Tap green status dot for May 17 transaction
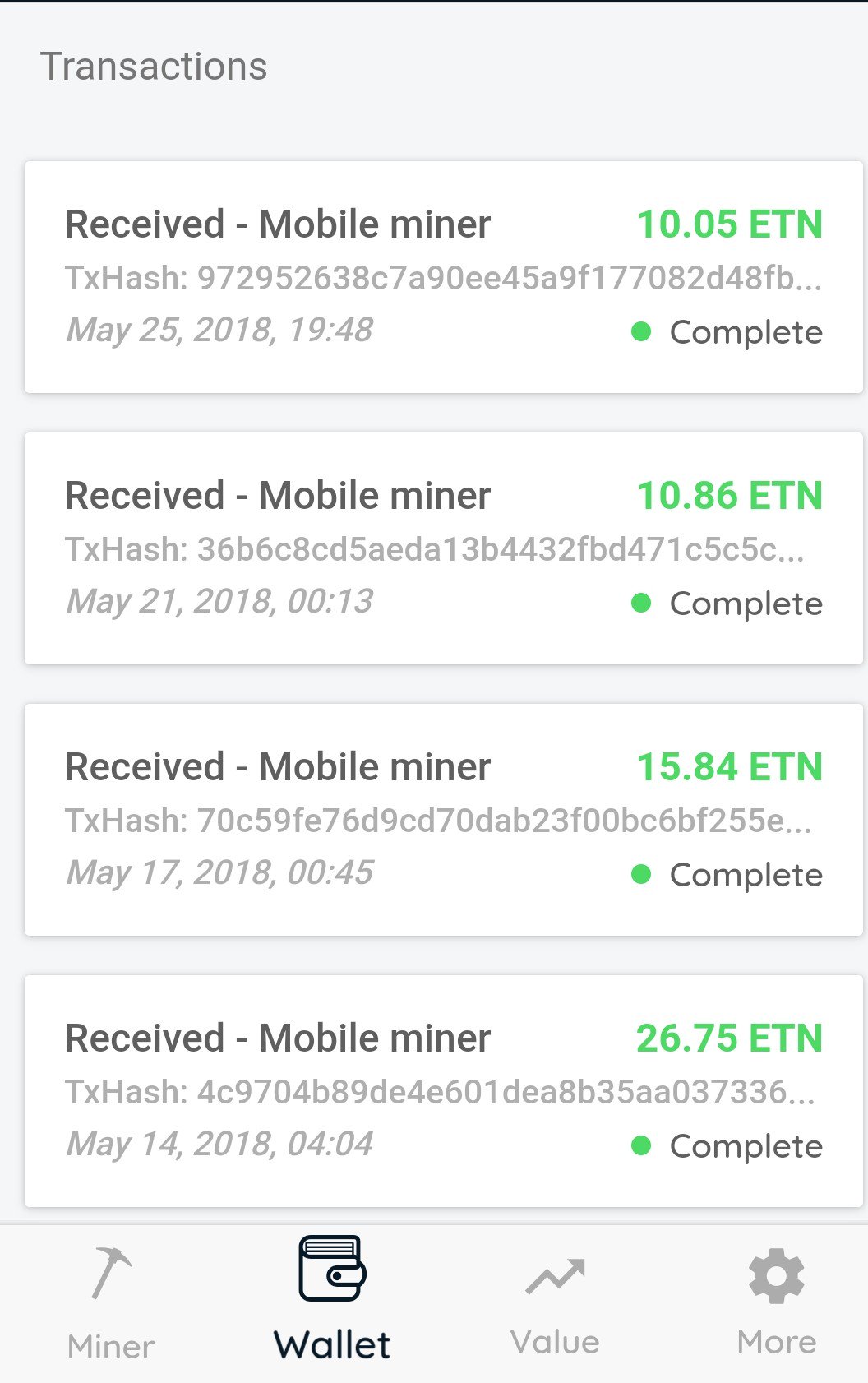The height and width of the screenshot is (1383, 868). click(x=641, y=875)
